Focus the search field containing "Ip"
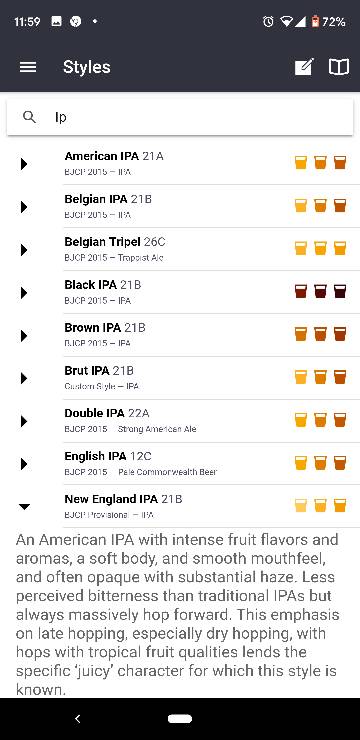360x740 pixels. (180, 117)
